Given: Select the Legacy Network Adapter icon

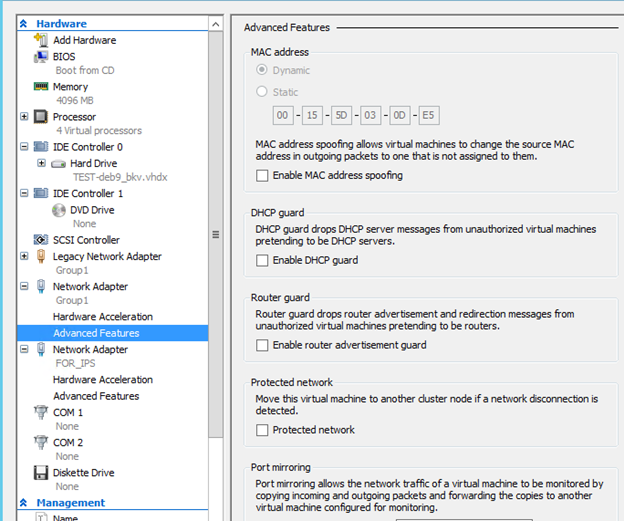Looking at the screenshot, I should pos(41,256).
